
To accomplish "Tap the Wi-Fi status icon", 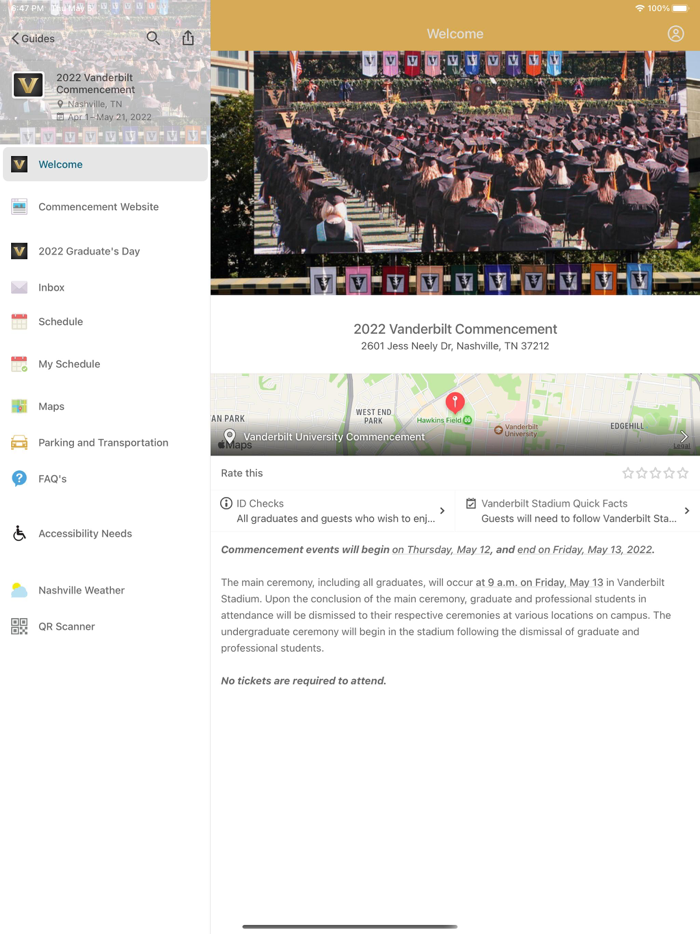I will point(640,8).
